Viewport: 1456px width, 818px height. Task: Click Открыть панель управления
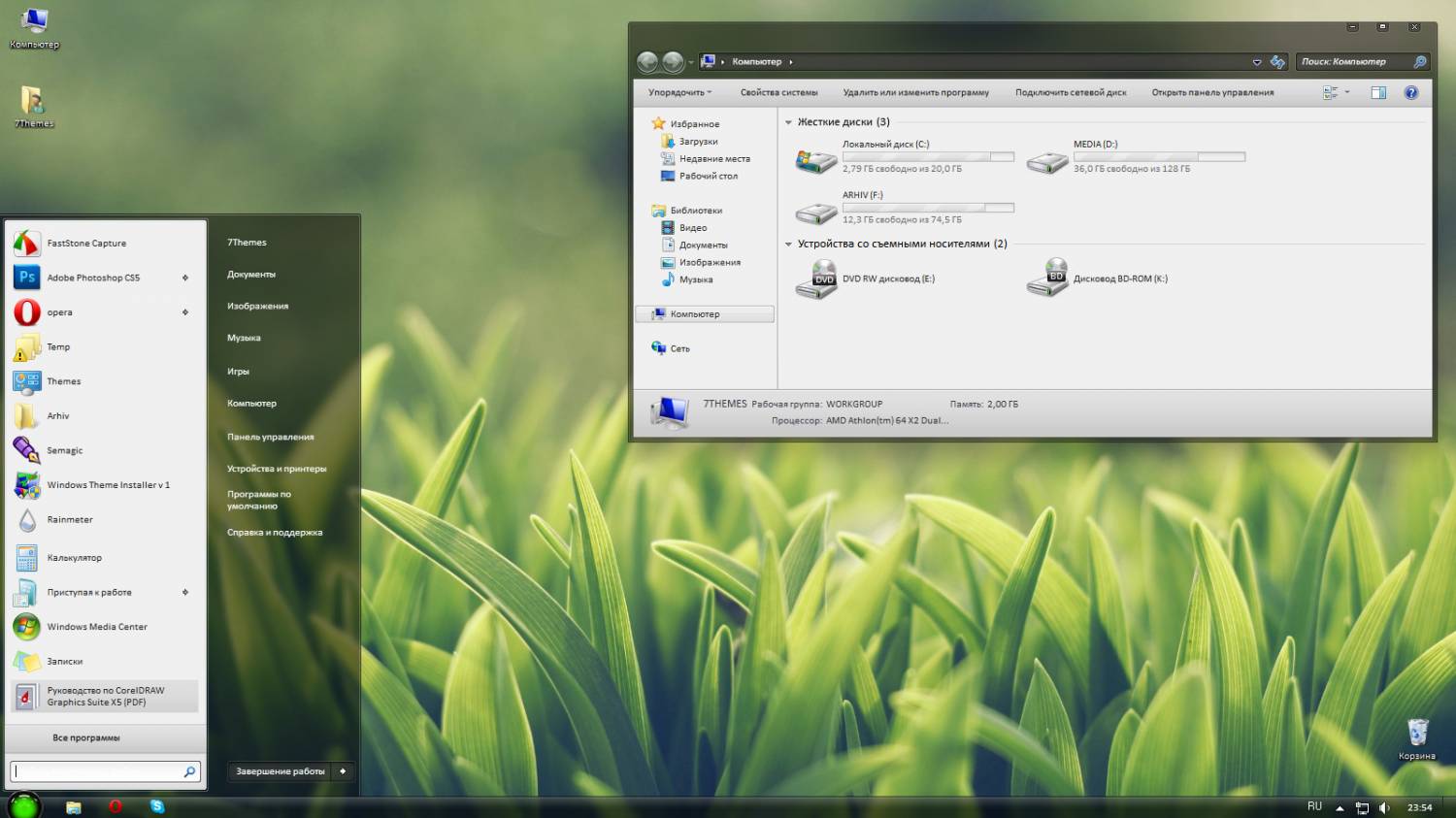click(1212, 93)
